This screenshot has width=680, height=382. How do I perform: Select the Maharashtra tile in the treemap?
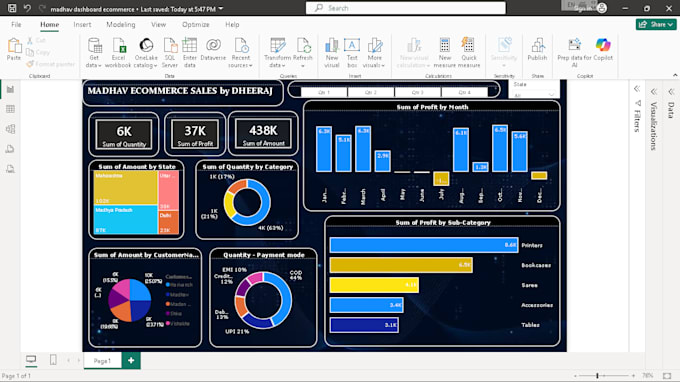(x=125, y=187)
